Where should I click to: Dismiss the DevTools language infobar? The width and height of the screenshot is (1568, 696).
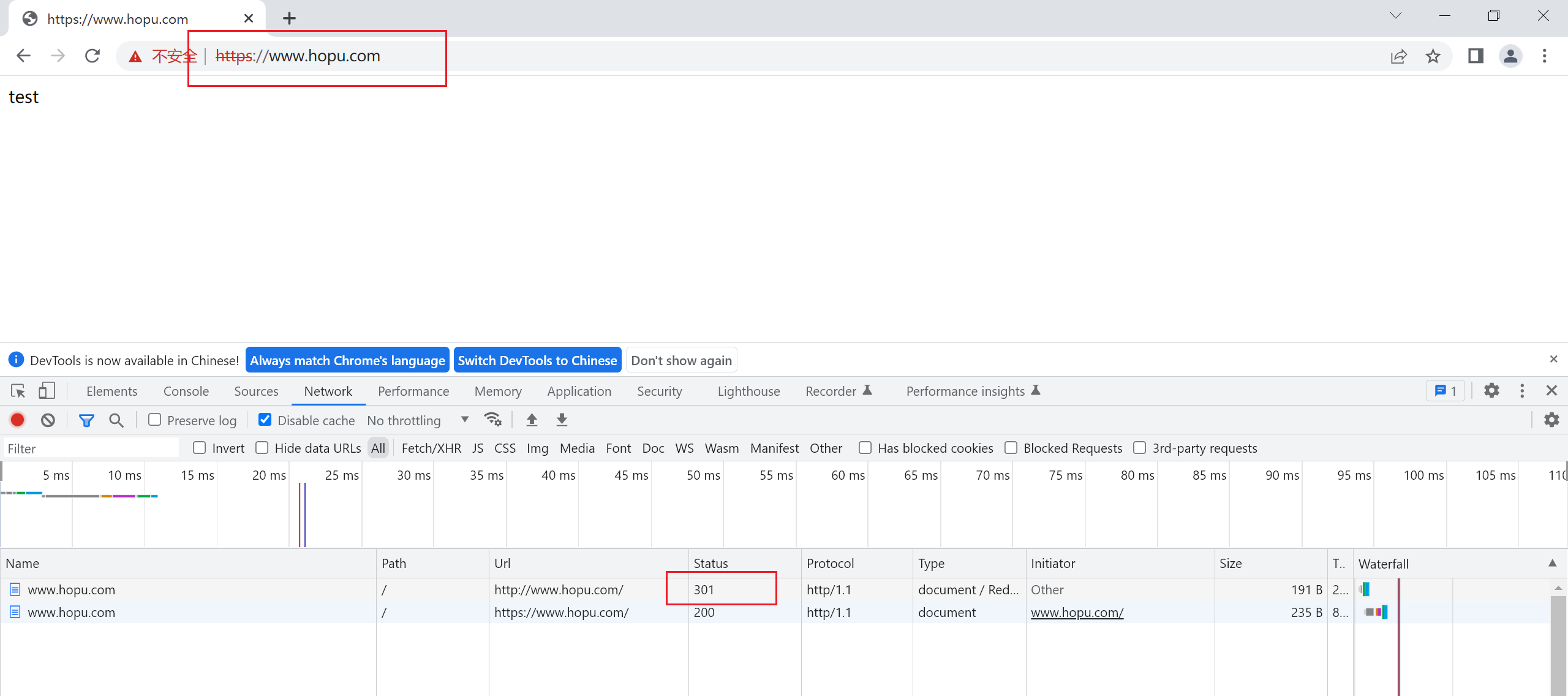[x=1553, y=359]
